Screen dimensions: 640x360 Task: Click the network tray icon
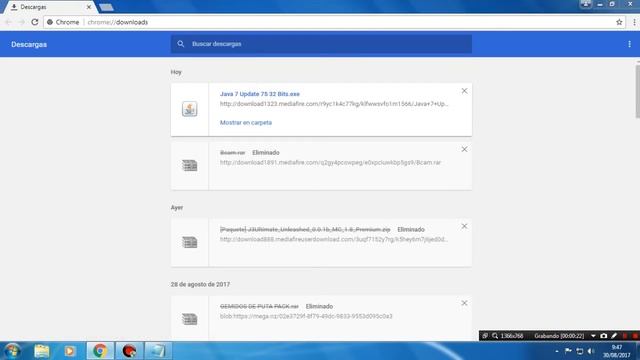(580, 351)
